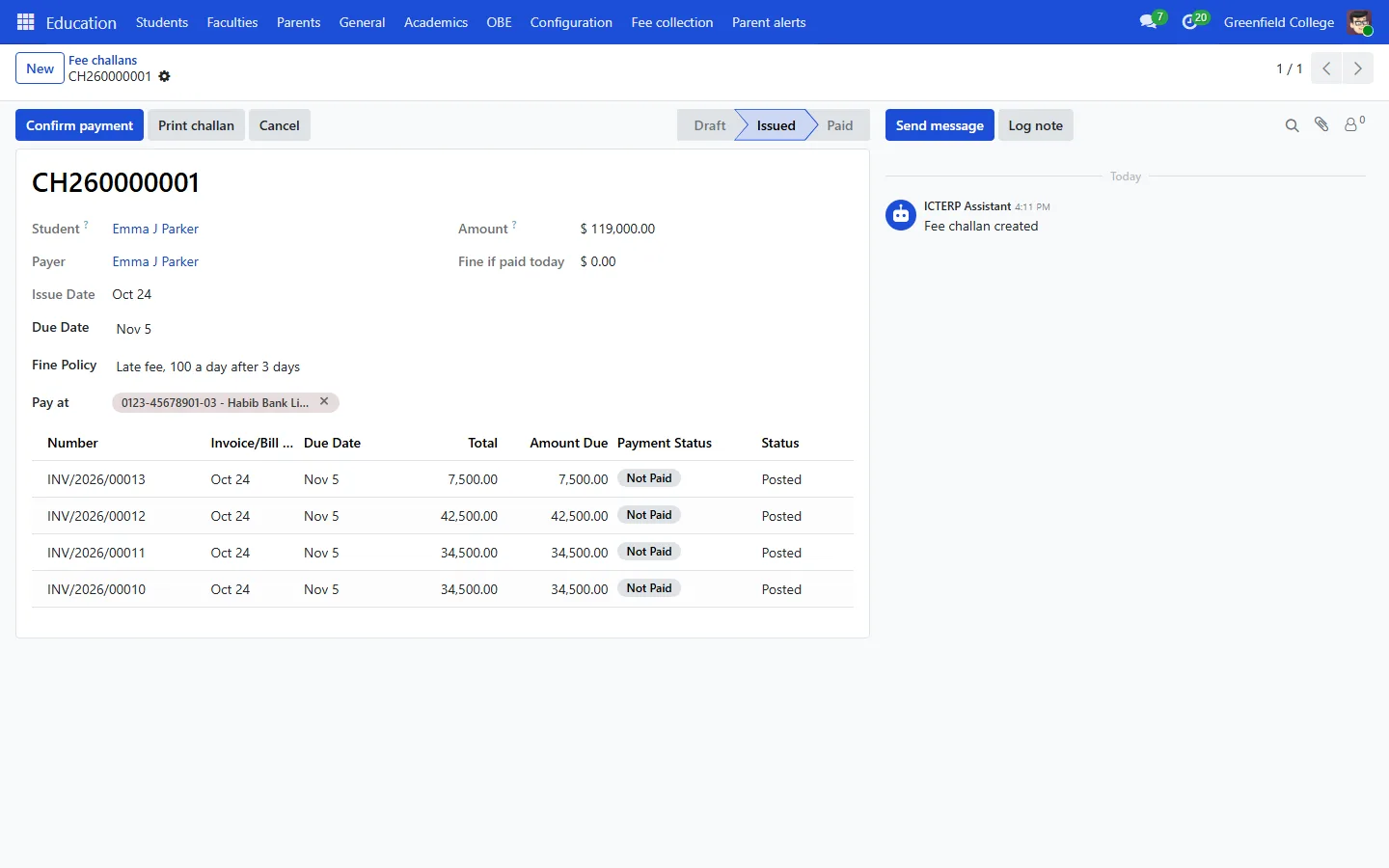Open the Academics menu
The image size is (1389, 868).
[436, 22]
